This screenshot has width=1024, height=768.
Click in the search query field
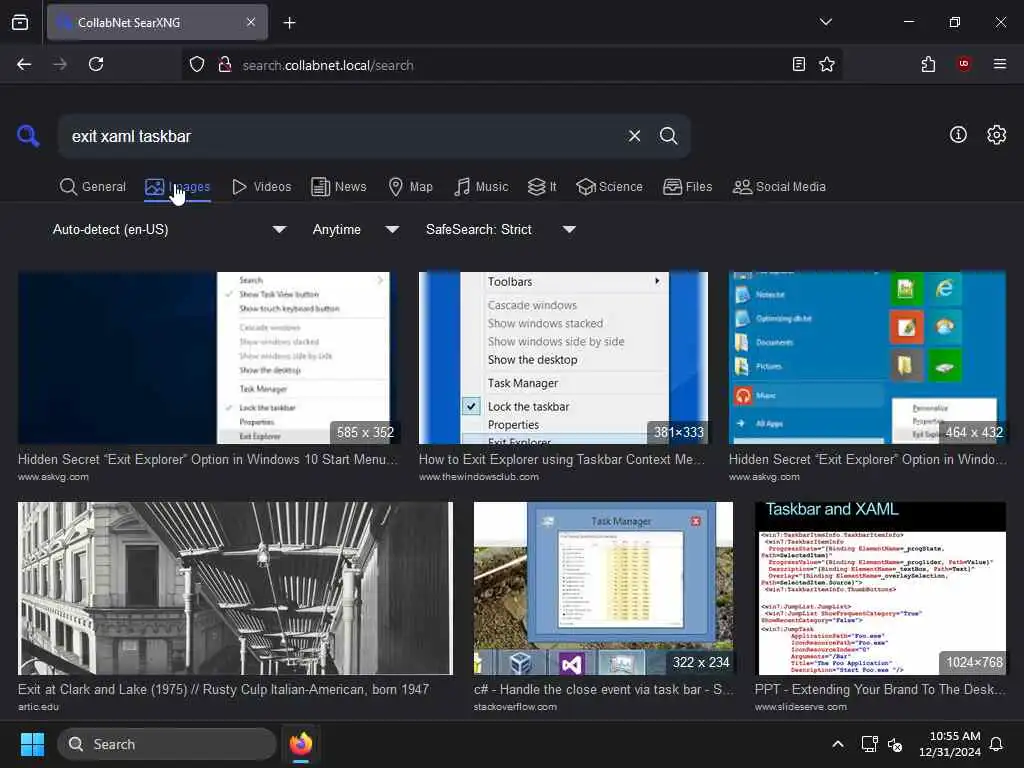click(343, 136)
